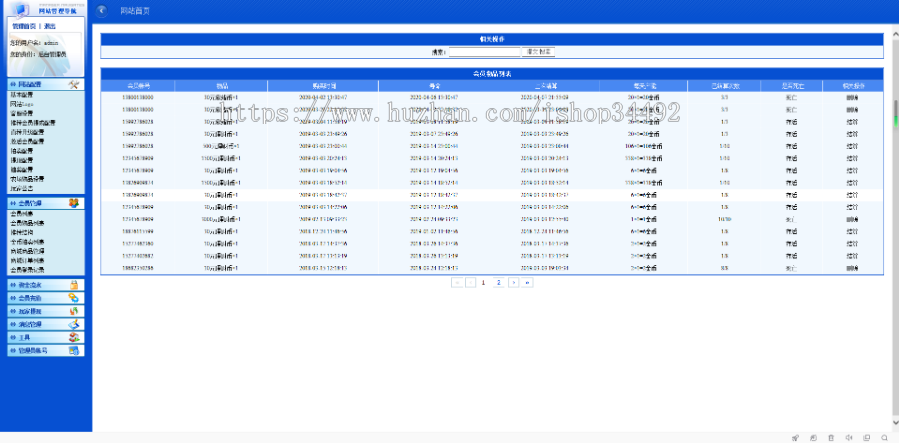Go to page 2 in pagination

point(499,282)
